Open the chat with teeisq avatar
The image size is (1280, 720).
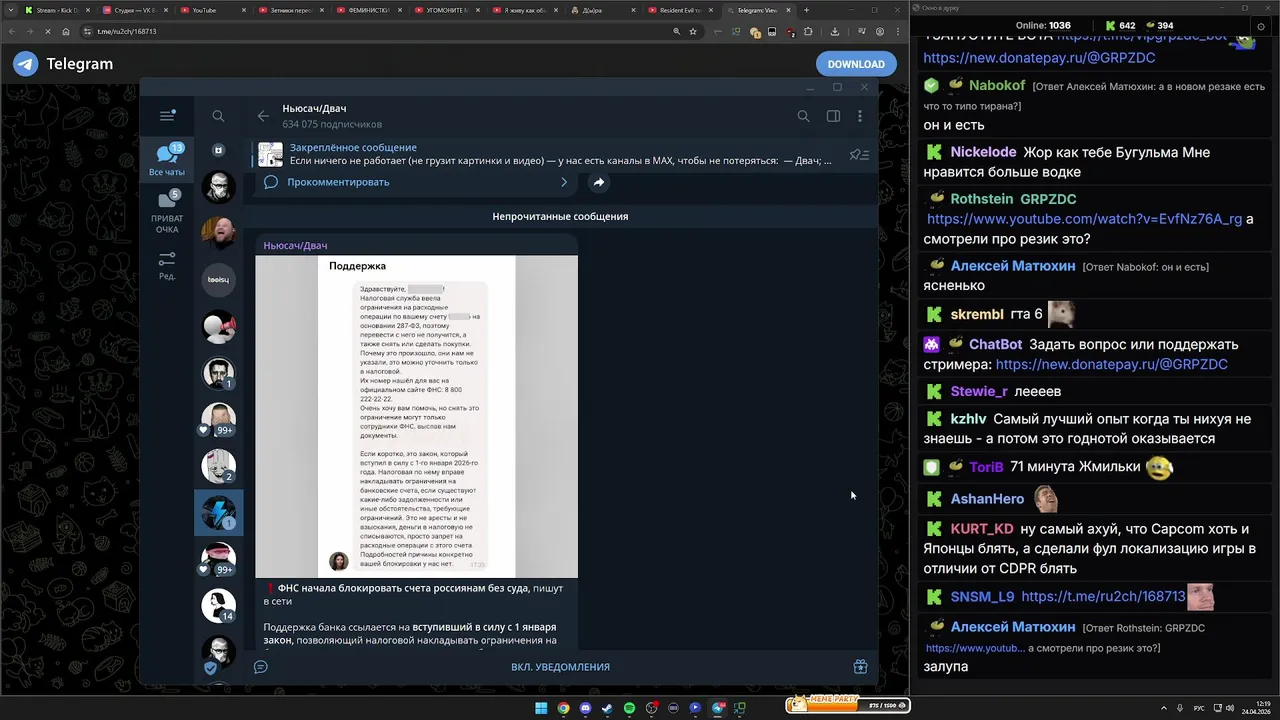click(218, 280)
